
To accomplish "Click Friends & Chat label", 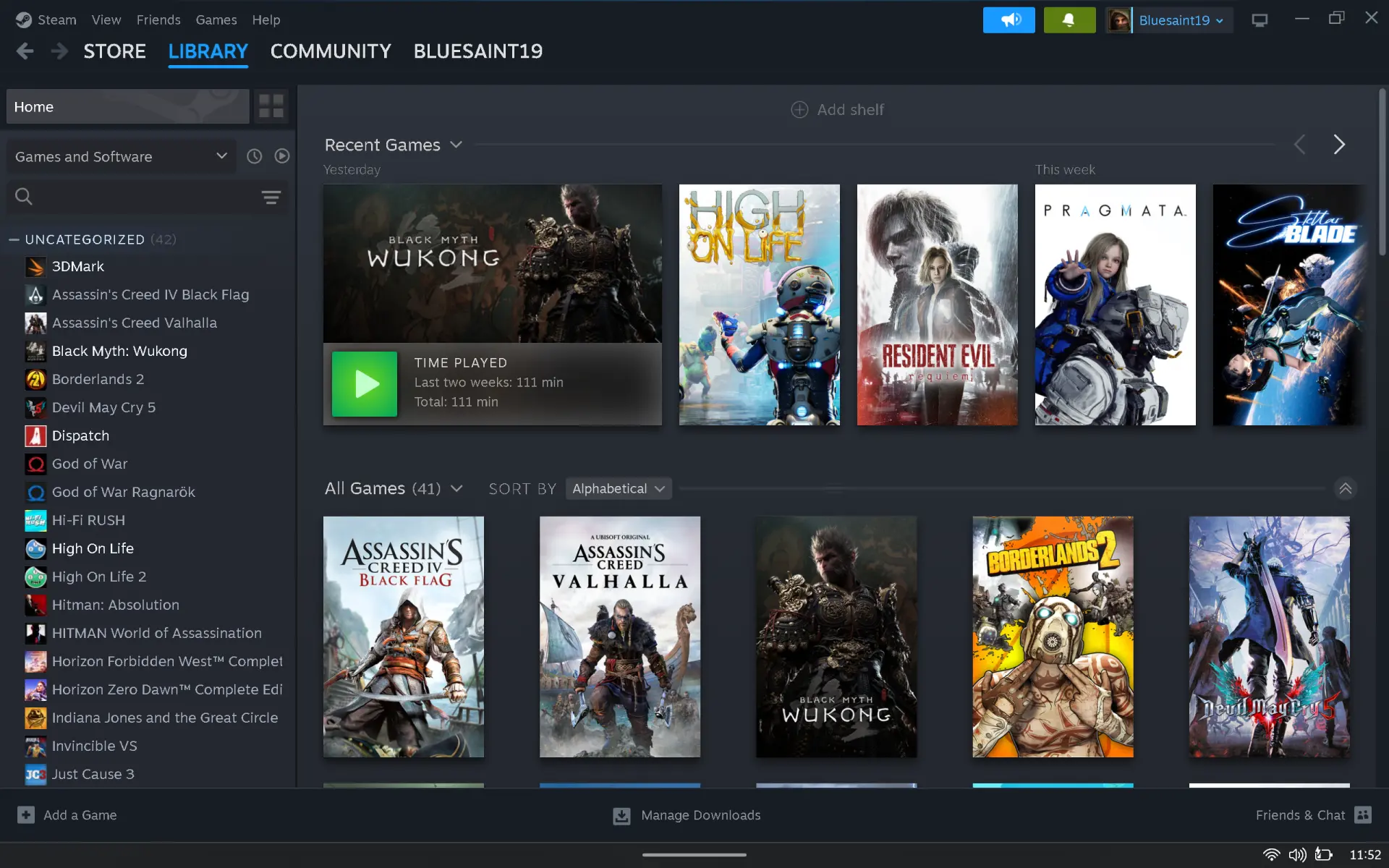I will [1300, 815].
